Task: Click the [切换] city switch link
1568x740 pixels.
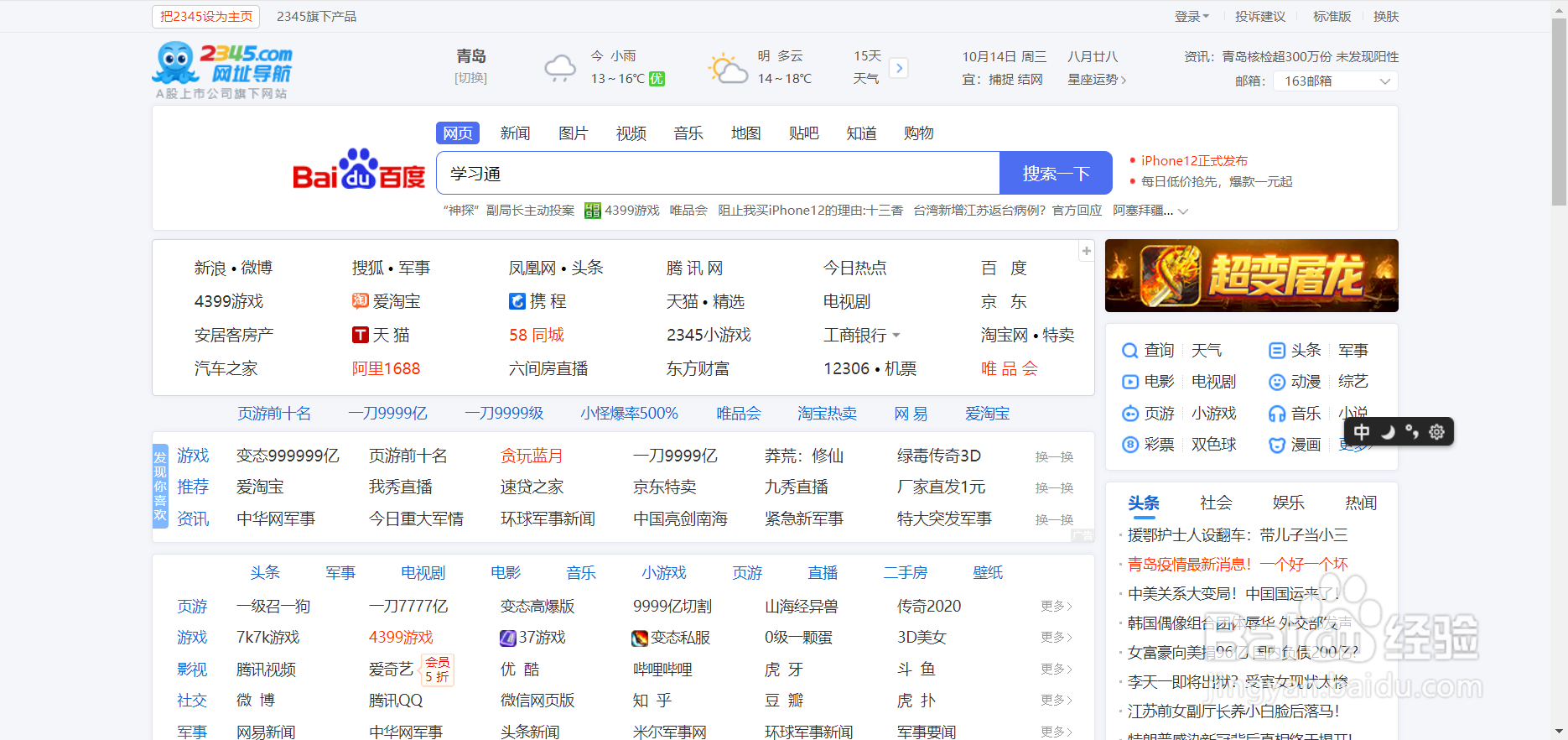Action: tap(470, 78)
